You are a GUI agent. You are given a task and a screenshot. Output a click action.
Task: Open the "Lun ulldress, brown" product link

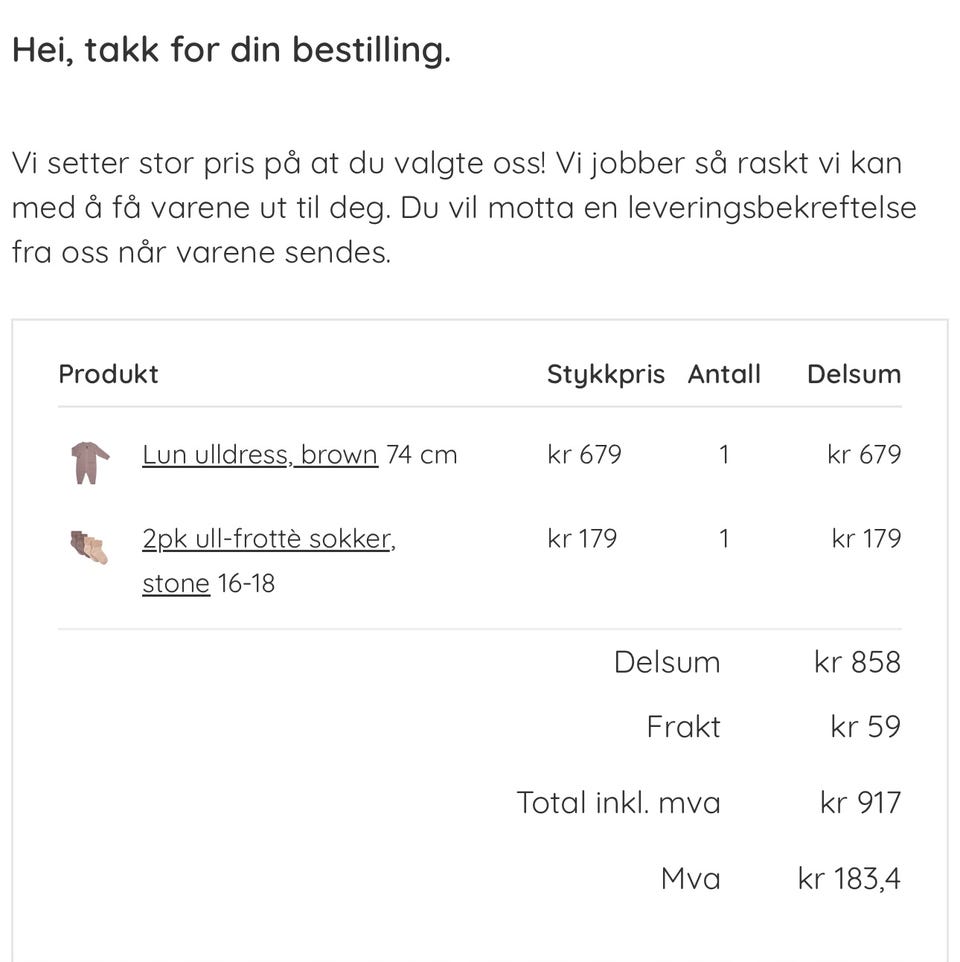tap(260, 455)
